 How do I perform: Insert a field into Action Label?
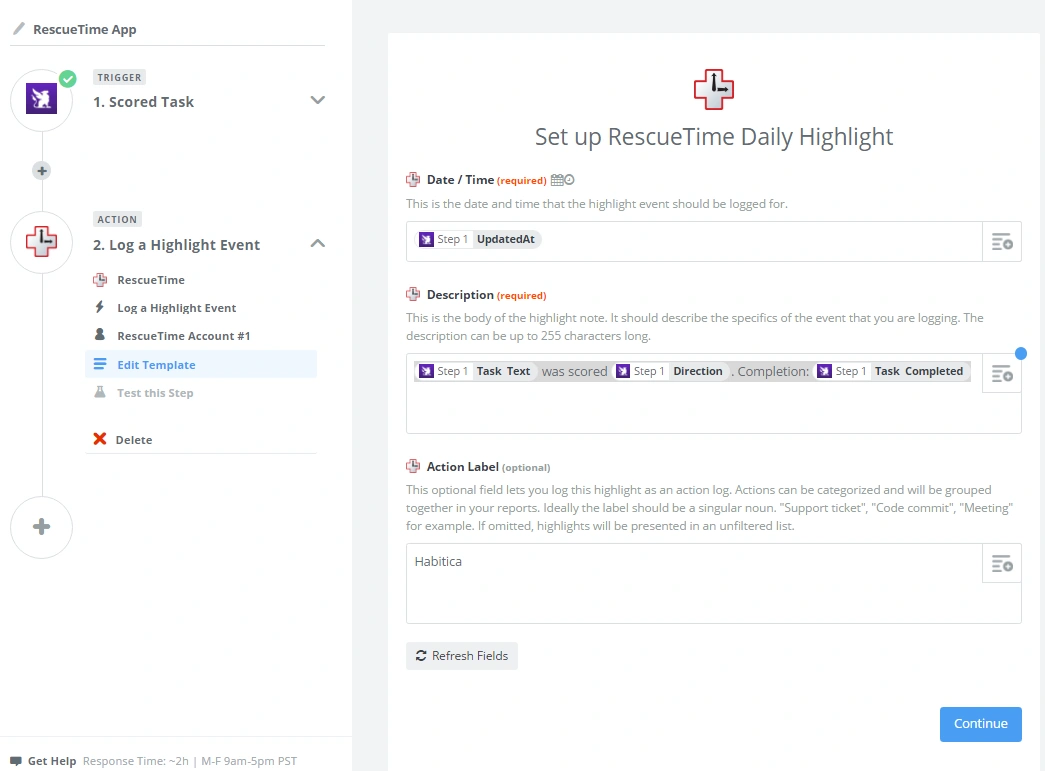point(1002,563)
